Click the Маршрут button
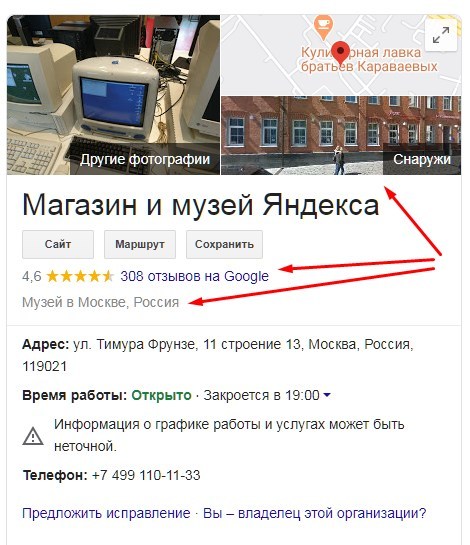Screen dimensions: 470x545 tap(140, 244)
